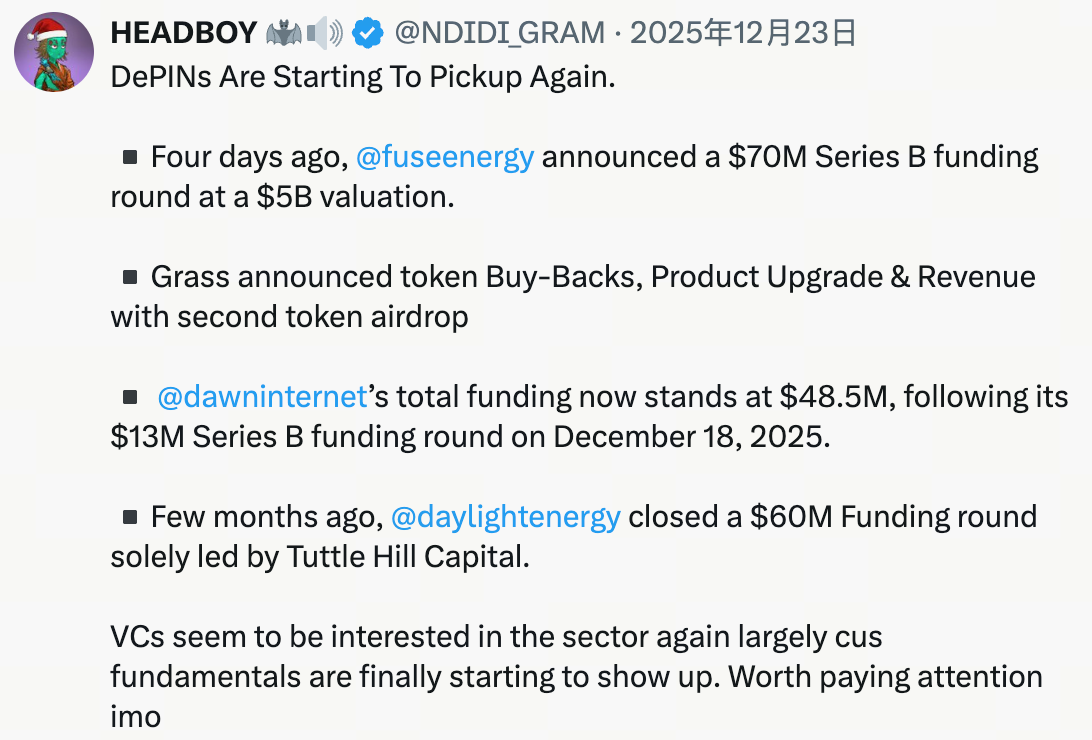Open the @NDIDI_GRAM handle link

(499, 34)
